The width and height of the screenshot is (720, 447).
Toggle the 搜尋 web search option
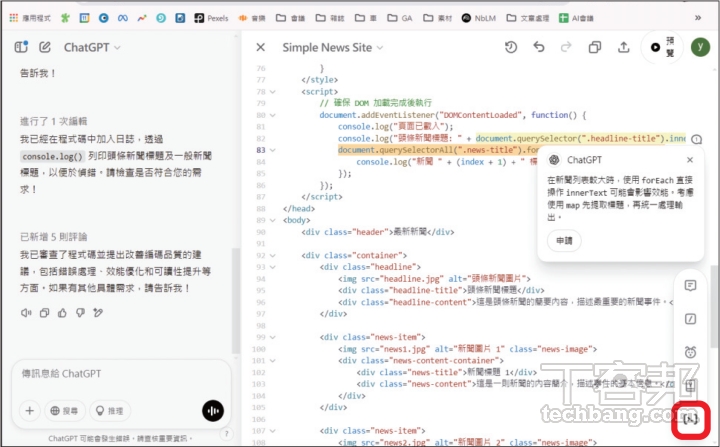coord(63,410)
